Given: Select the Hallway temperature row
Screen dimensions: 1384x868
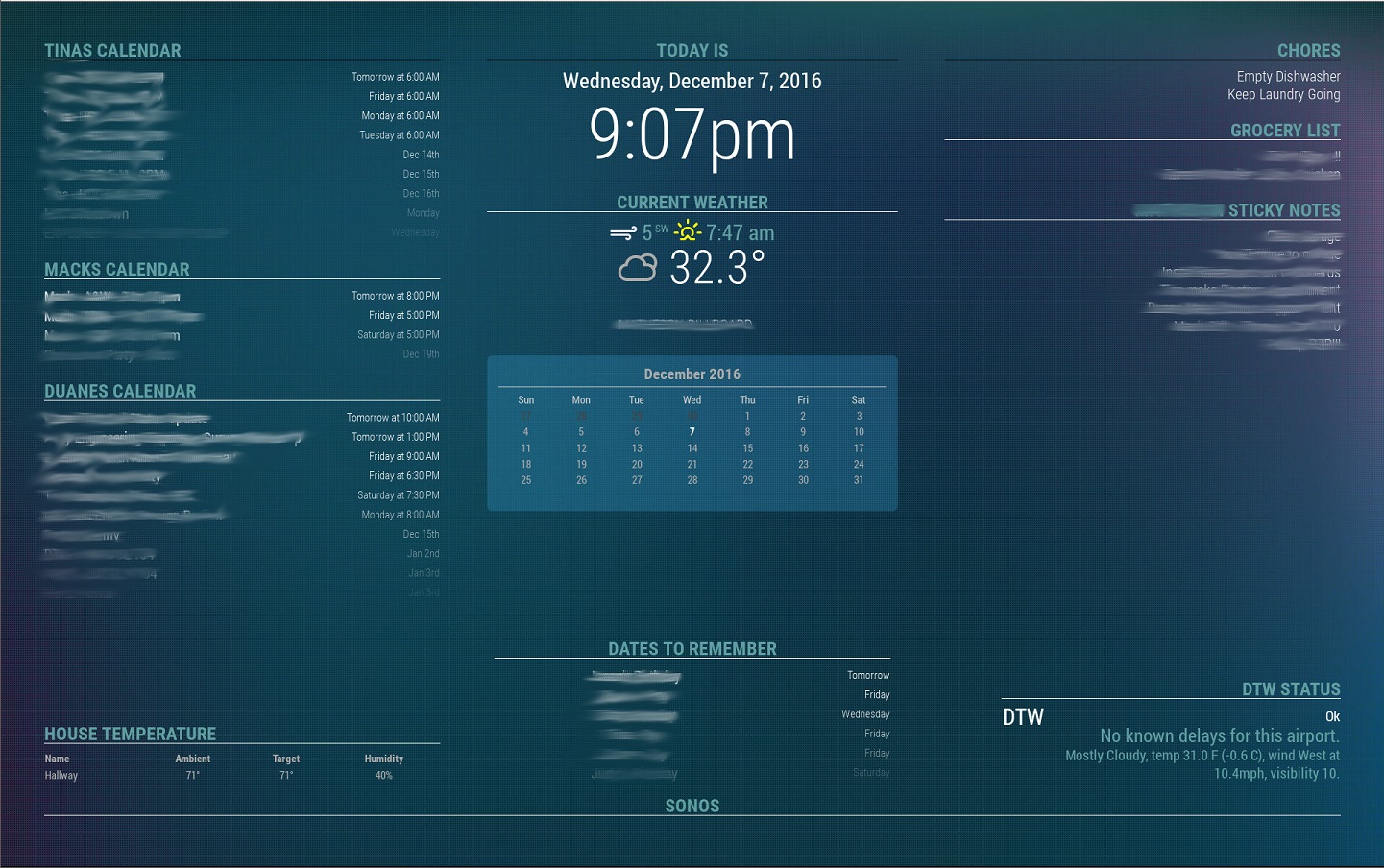Looking at the screenshot, I should pyautogui.click(x=61, y=776).
